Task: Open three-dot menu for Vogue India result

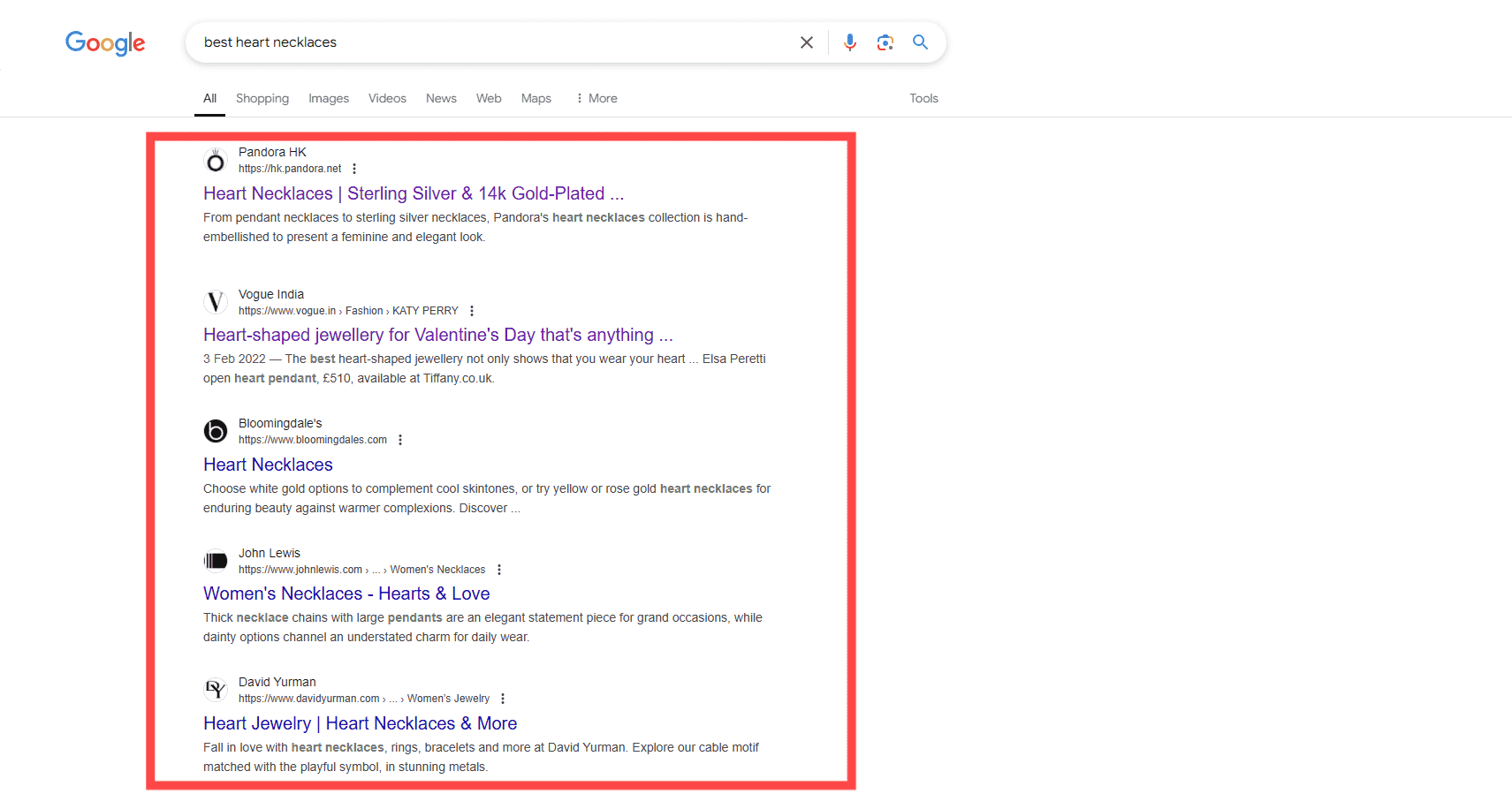Action: 472,311
